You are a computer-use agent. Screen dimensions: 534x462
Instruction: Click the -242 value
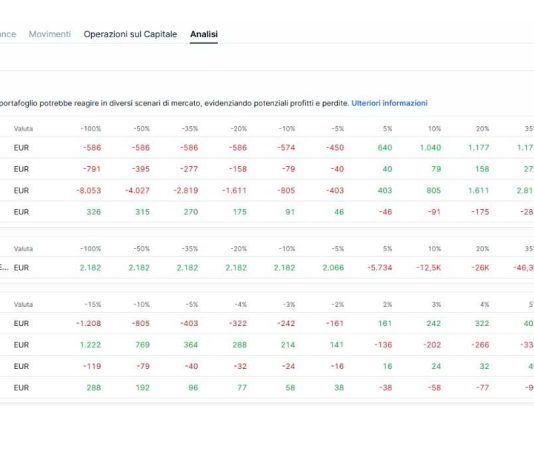coord(286,323)
